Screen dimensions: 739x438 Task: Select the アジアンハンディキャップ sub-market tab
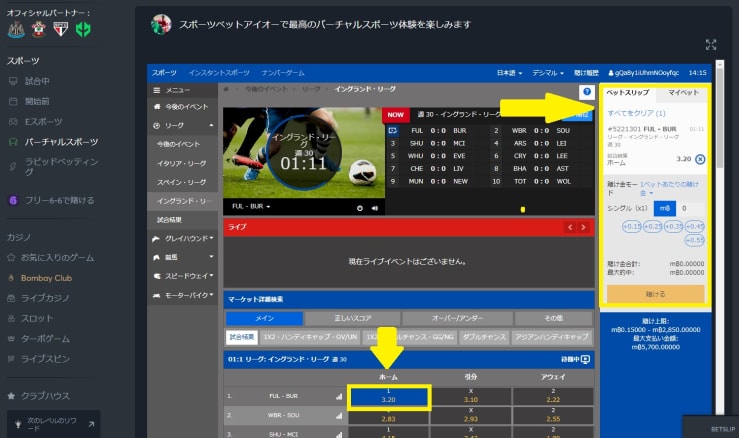pos(552,337)
